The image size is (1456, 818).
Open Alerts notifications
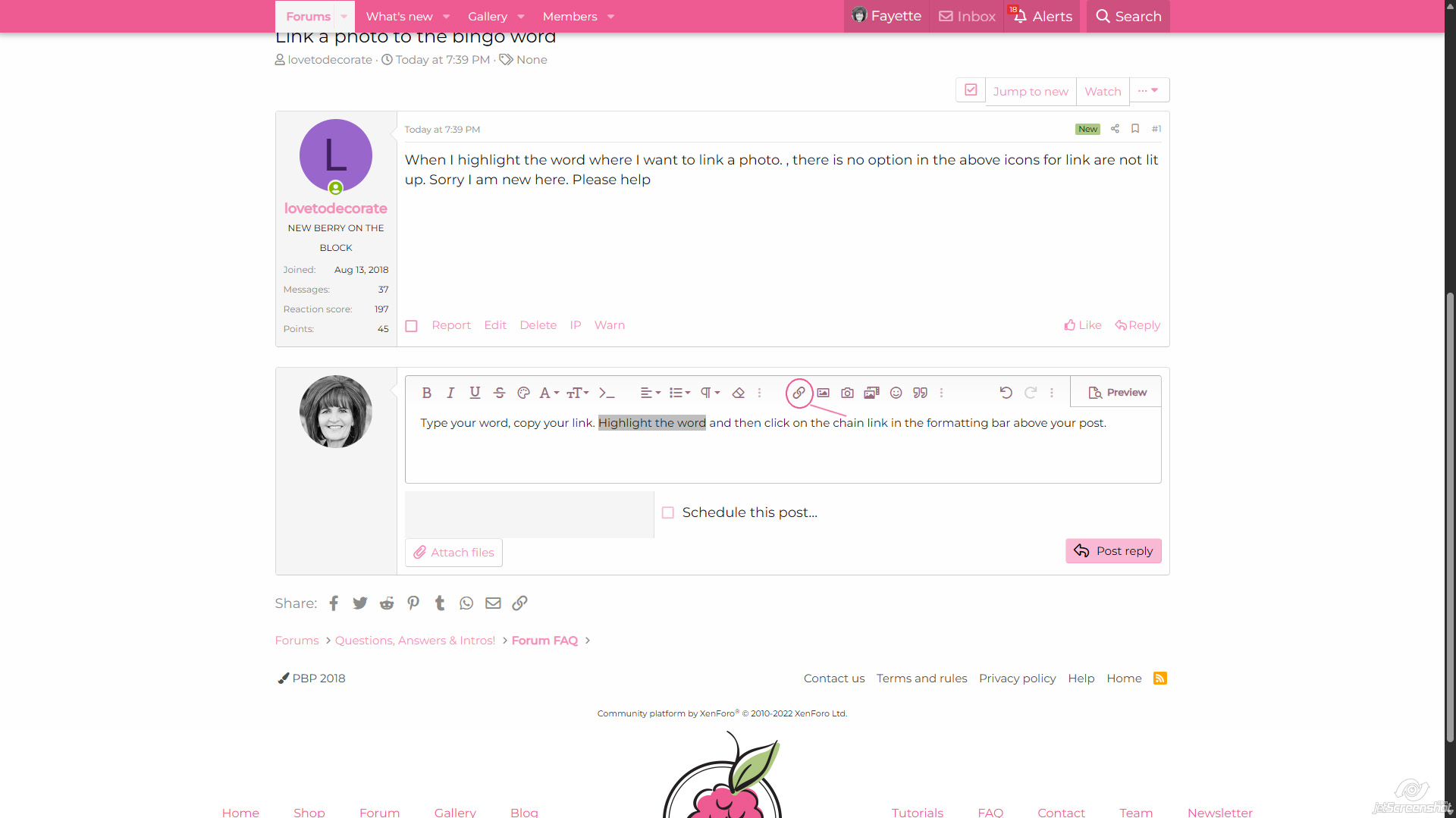click(1043, 16)
